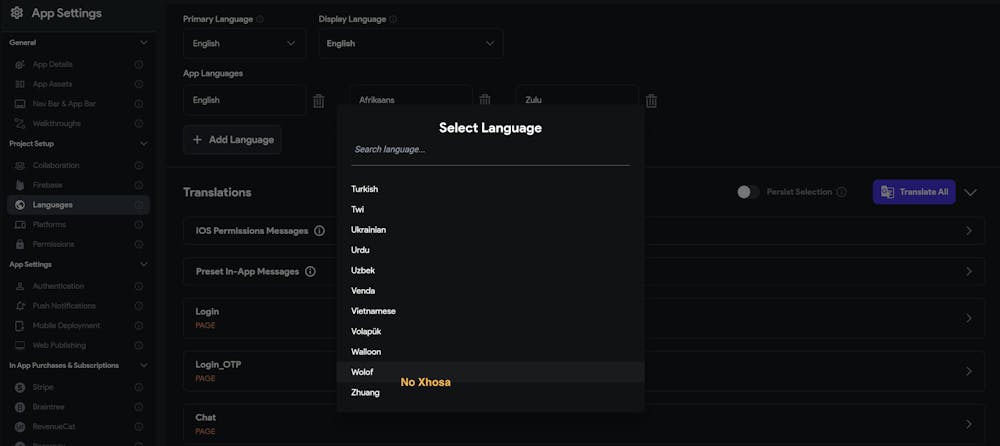Choose Ukrainian in the language list
Image resolution: width=1000 pixels, height=446 pixels.
pyautogui.click(x=368, y=230)
